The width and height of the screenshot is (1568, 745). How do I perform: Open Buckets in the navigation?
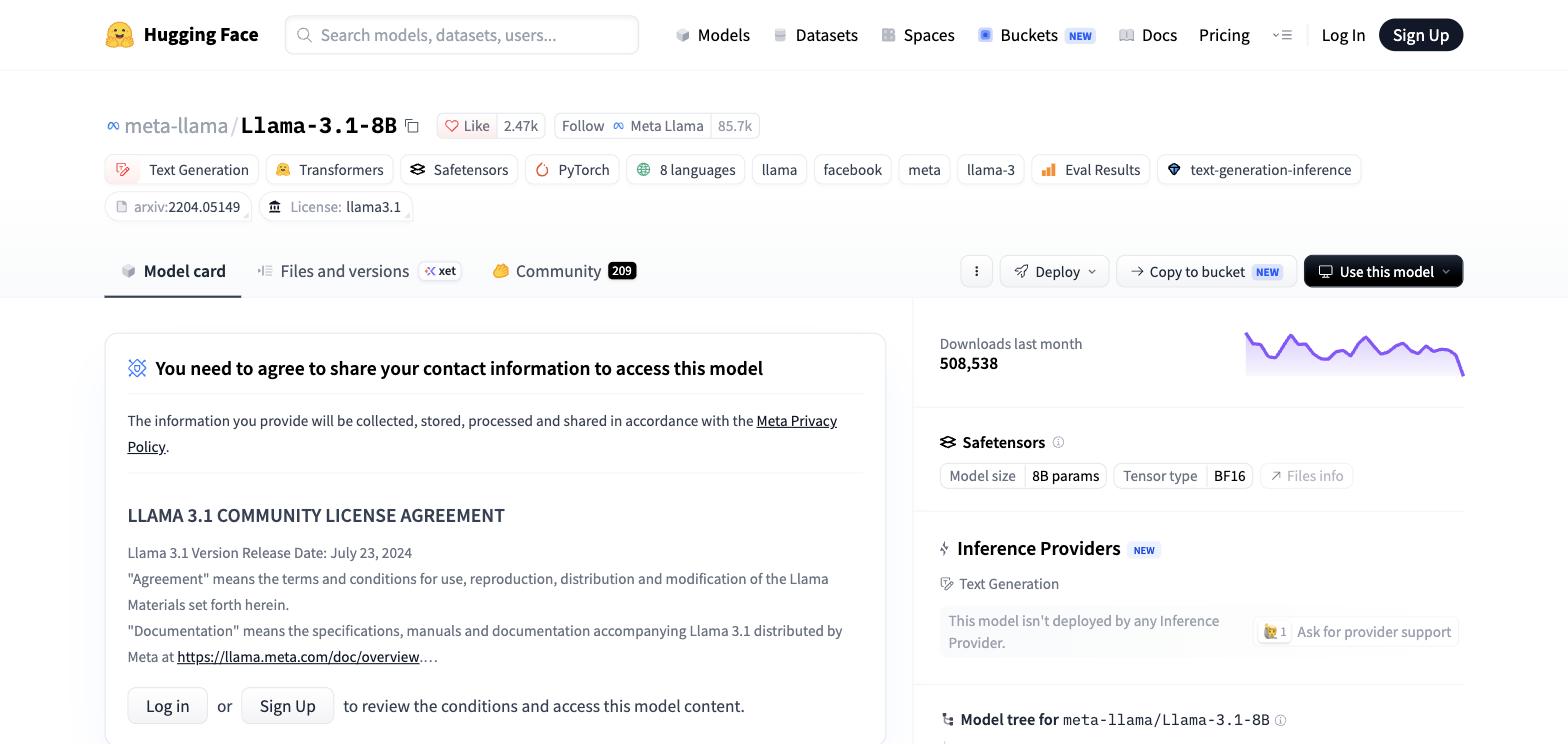(1035, 35)
